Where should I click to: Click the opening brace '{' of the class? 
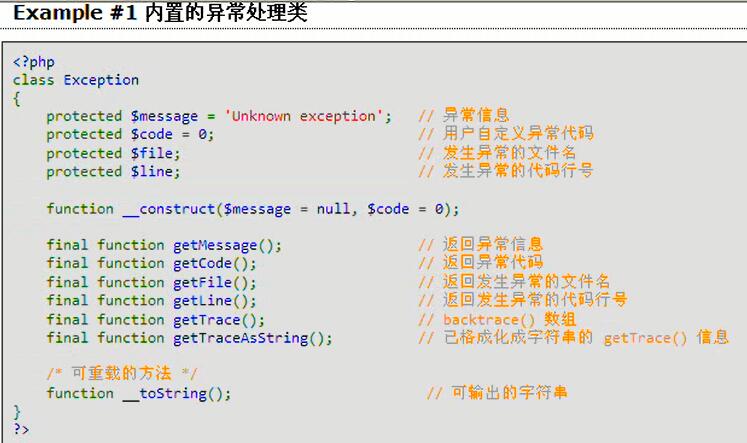pyautogui.click(x=17, y=99)
